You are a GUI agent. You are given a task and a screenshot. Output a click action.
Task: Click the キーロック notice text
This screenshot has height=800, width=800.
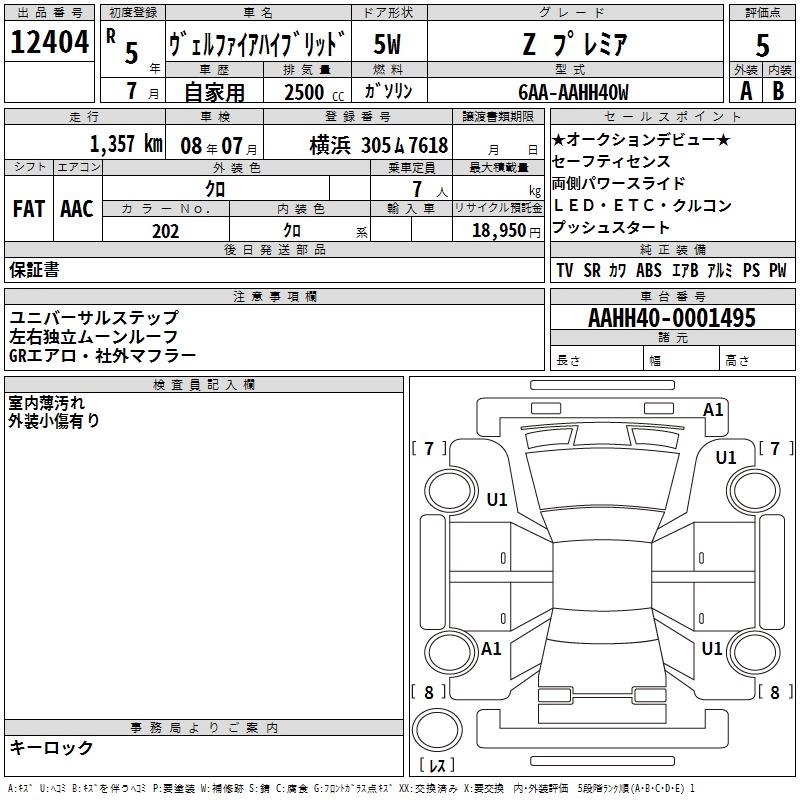pos(51,748)
